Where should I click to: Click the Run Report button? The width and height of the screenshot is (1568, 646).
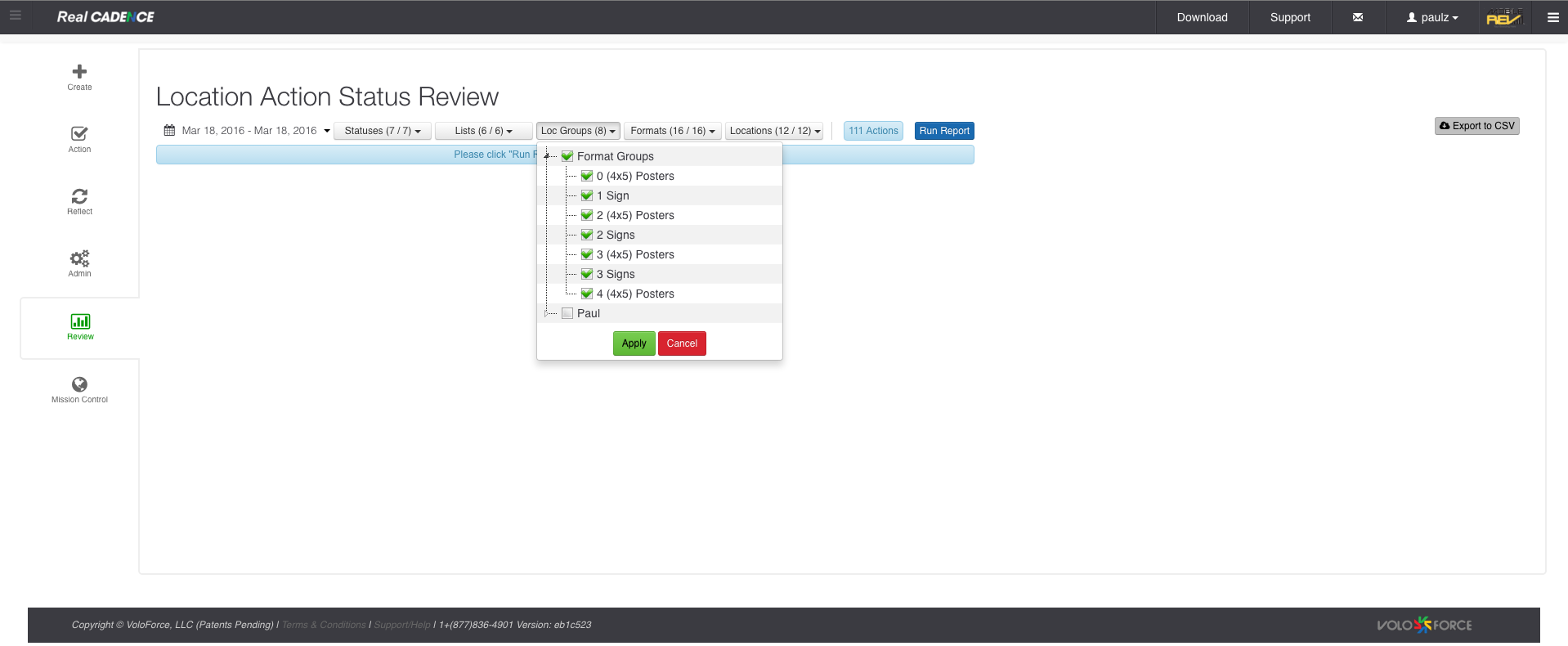(x=943, y=131)
